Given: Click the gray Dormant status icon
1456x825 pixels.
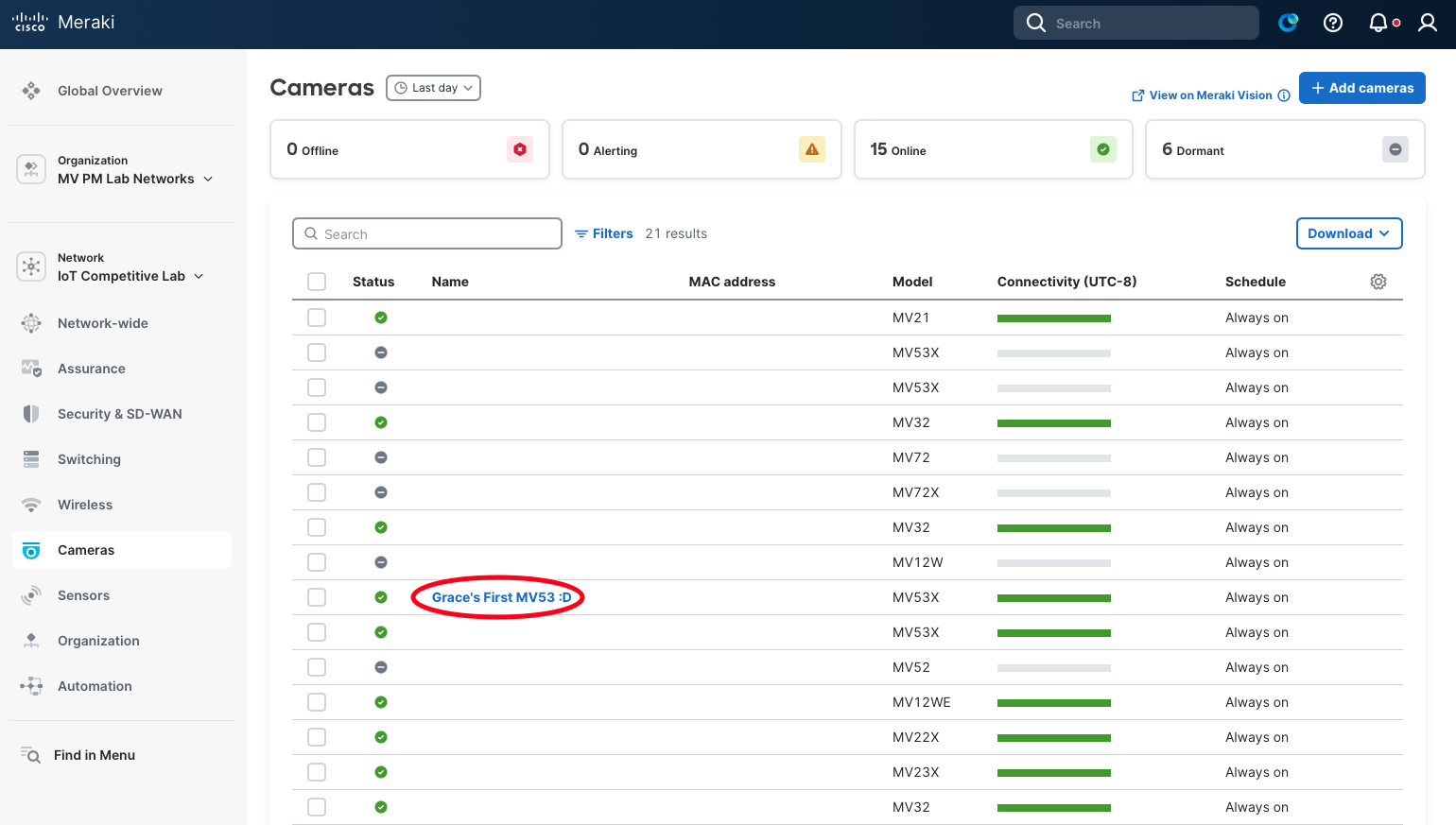Looking at the screenshot, I should [1395, 149].
